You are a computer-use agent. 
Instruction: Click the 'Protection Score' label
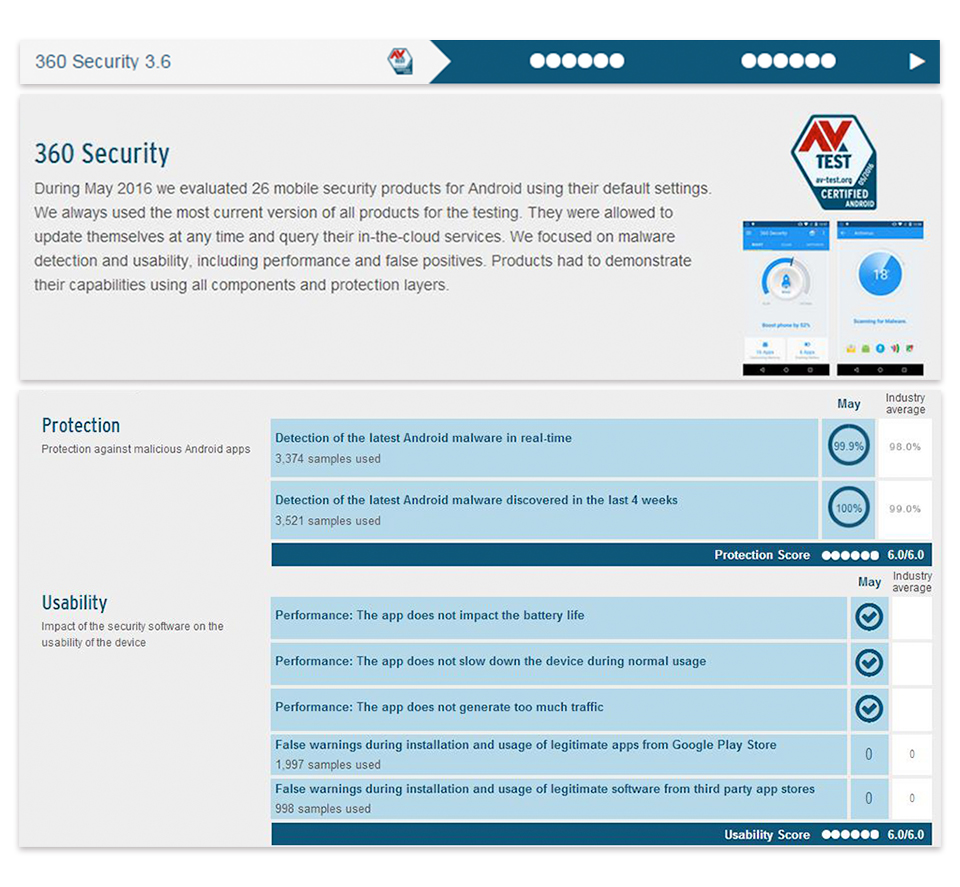(x=762, y=555)
